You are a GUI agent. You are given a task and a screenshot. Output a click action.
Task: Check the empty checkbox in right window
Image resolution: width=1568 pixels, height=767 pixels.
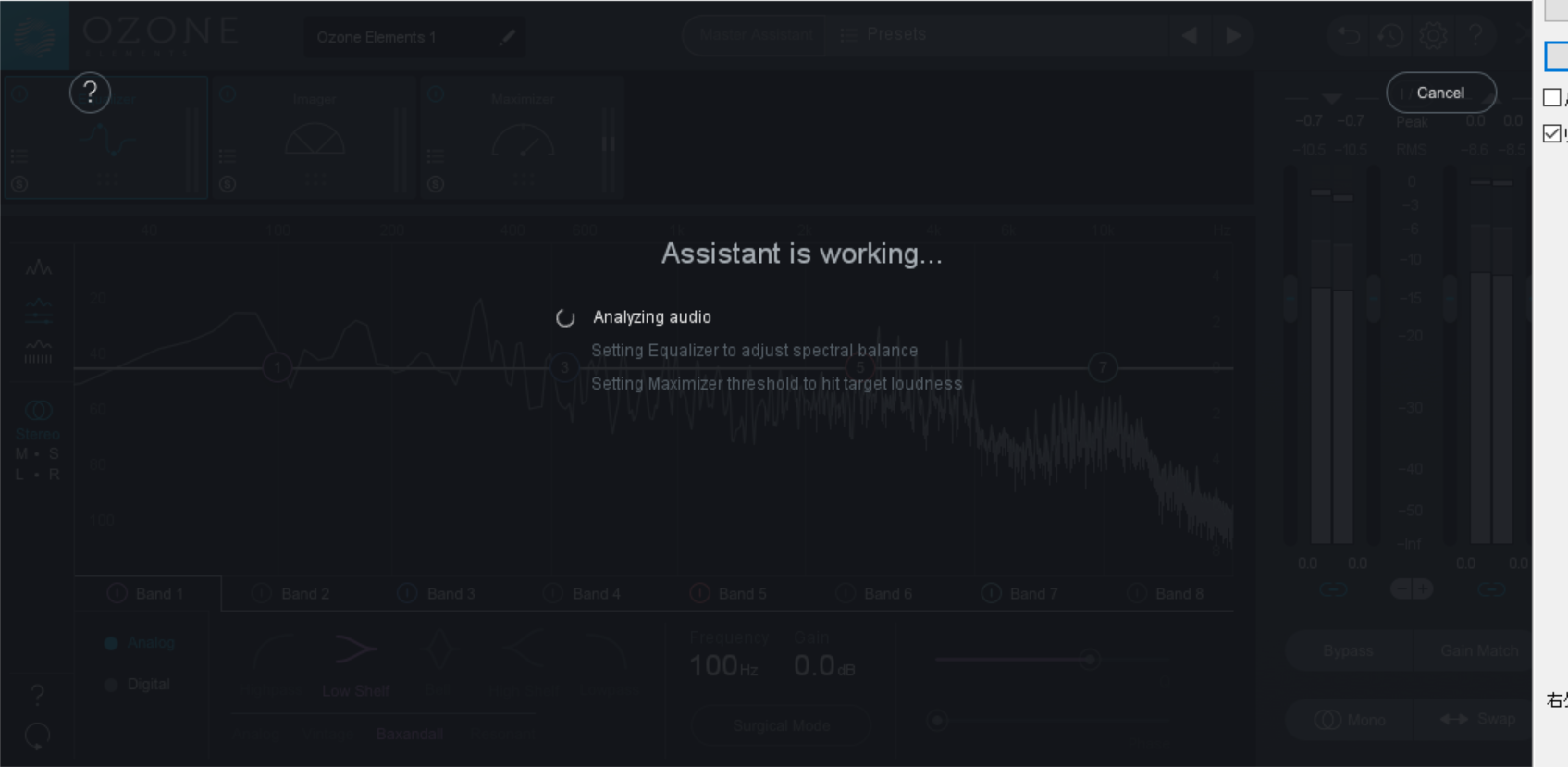tap(1552, 97)
